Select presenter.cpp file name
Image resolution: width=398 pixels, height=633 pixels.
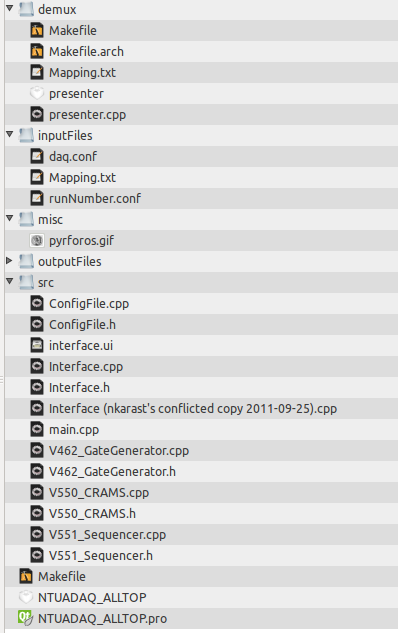click(x=88, y=115)
